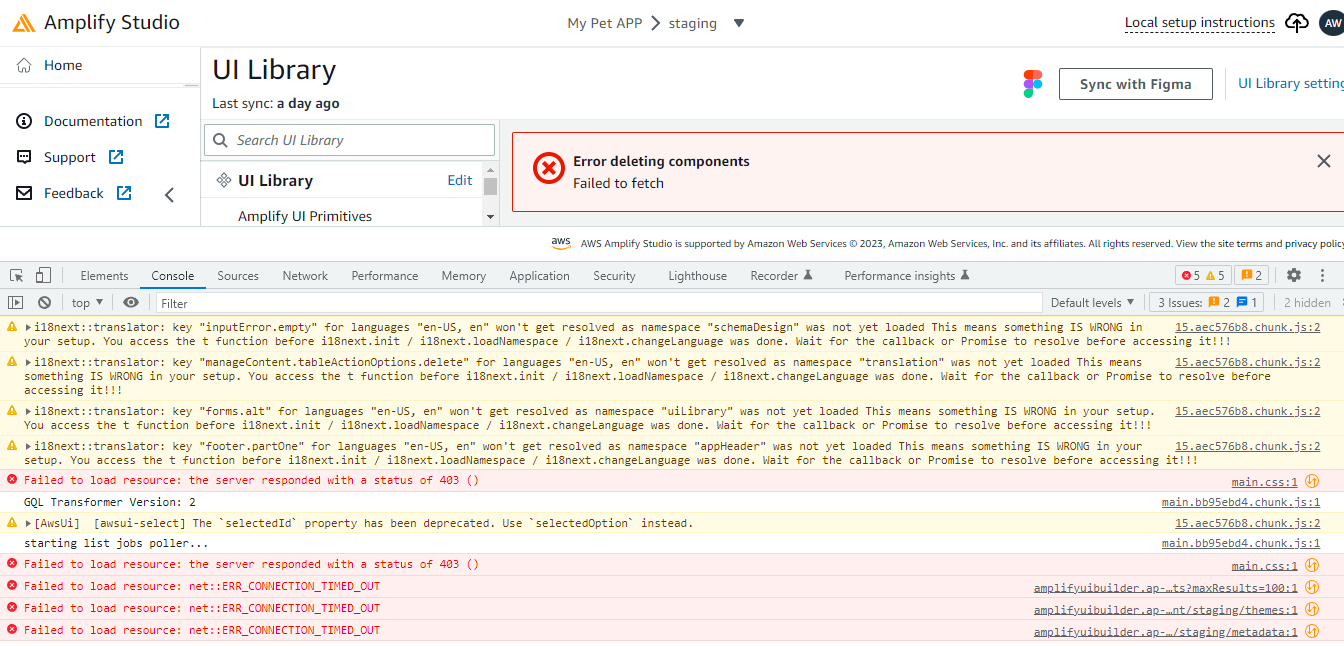Open source link for inputError.empty warning

[x=1248, y=327]
